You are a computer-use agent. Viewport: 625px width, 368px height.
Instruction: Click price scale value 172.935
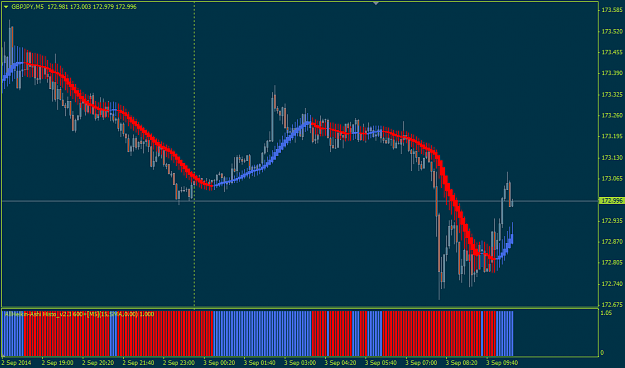(x=612, y=220)
